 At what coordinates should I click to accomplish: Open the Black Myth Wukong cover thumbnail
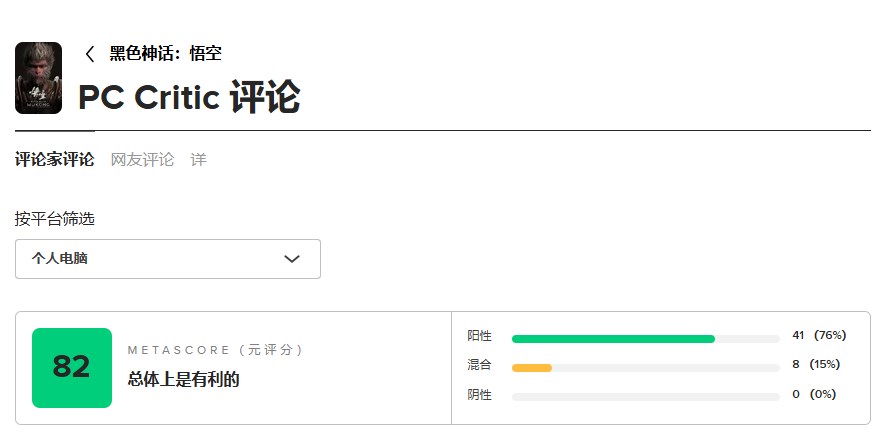tap(39, 78)
